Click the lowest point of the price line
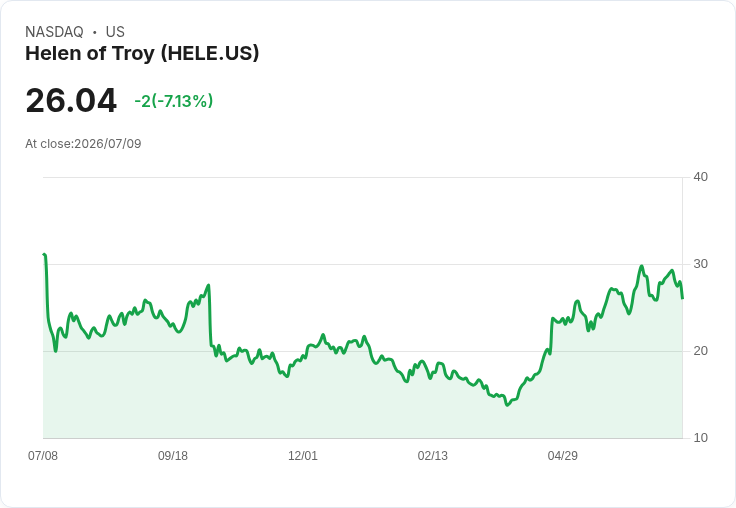The image size is (736, 508). click(507, 405)
